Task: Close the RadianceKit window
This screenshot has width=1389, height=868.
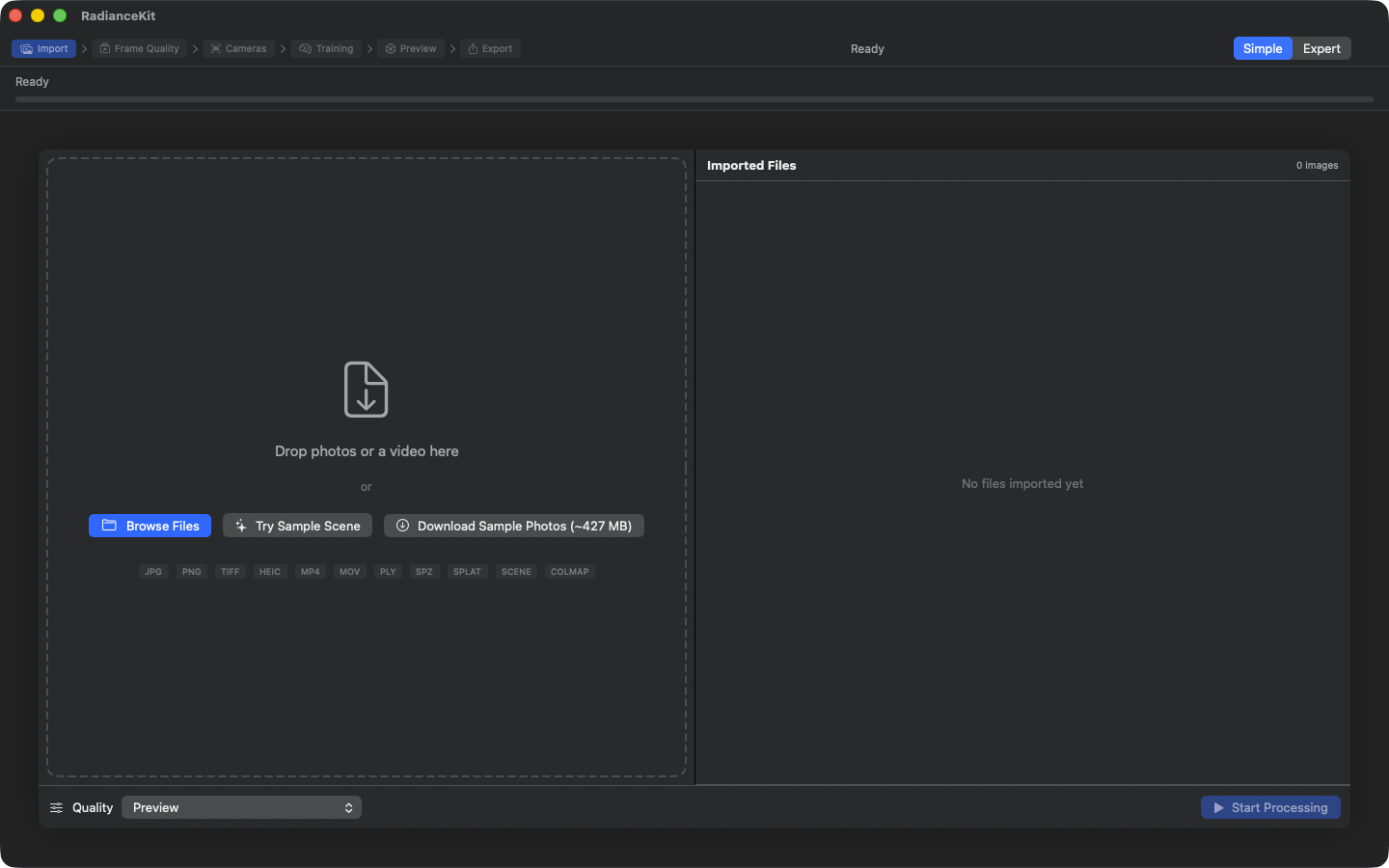Action: [x=15, y=15]
